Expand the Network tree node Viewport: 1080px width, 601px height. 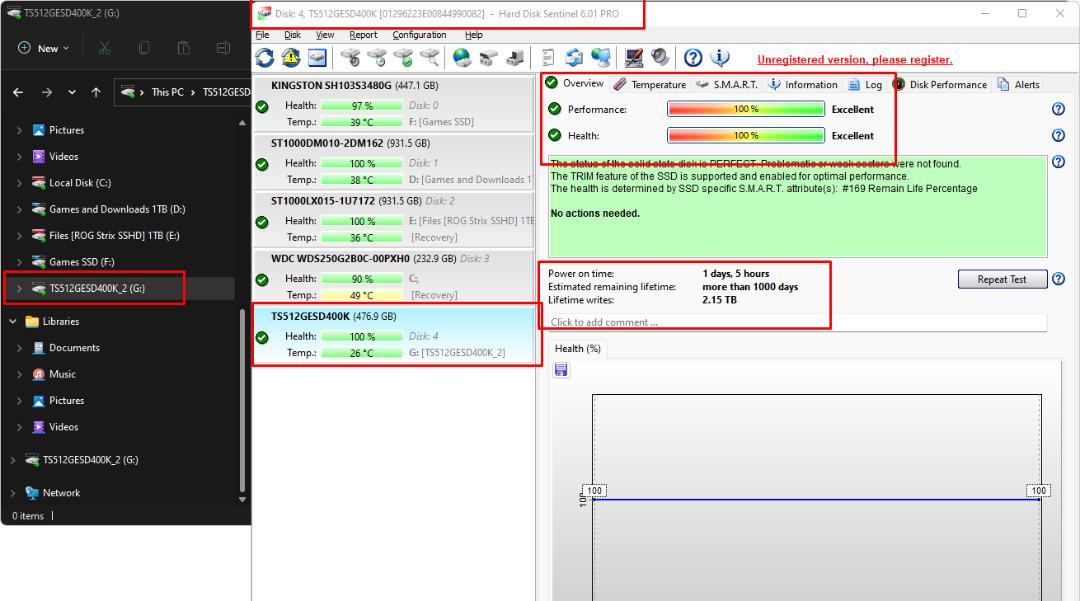click(x=12, y=493)
